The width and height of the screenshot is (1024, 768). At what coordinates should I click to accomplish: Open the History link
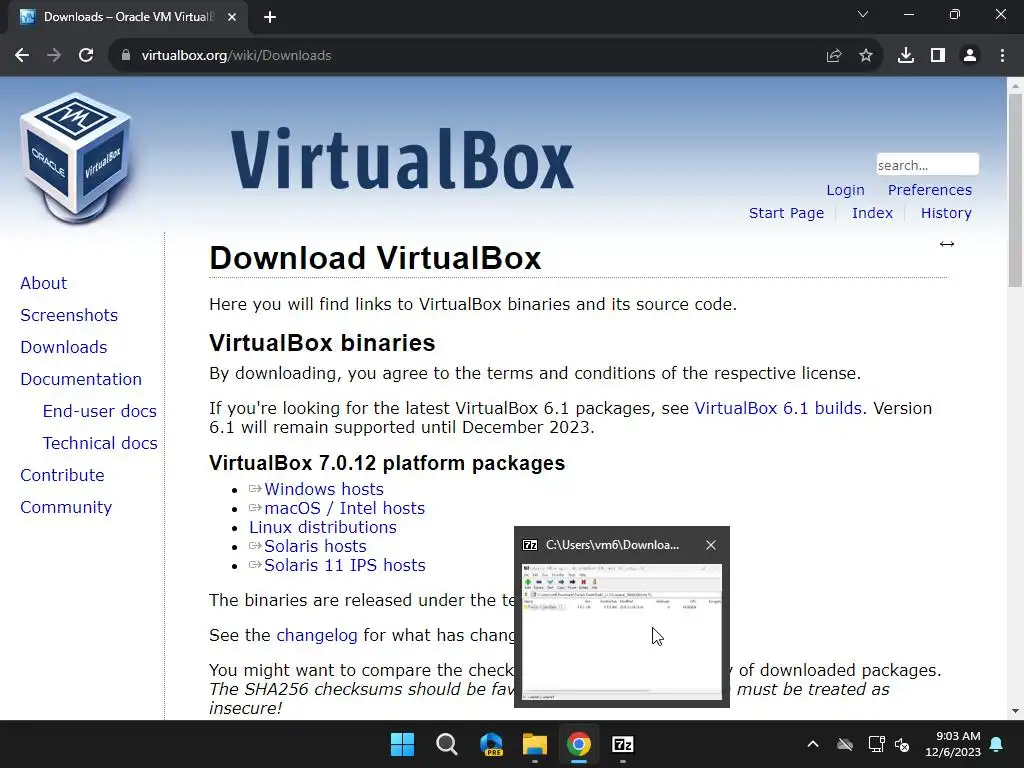[946, 213]
